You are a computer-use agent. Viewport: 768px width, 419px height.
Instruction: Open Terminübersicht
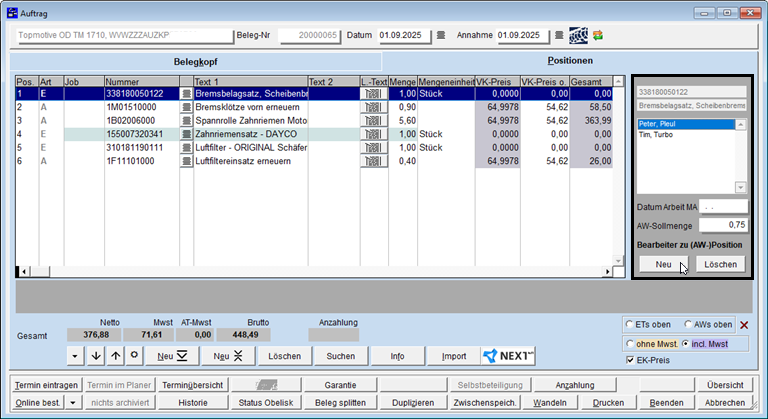coord(192,385)
